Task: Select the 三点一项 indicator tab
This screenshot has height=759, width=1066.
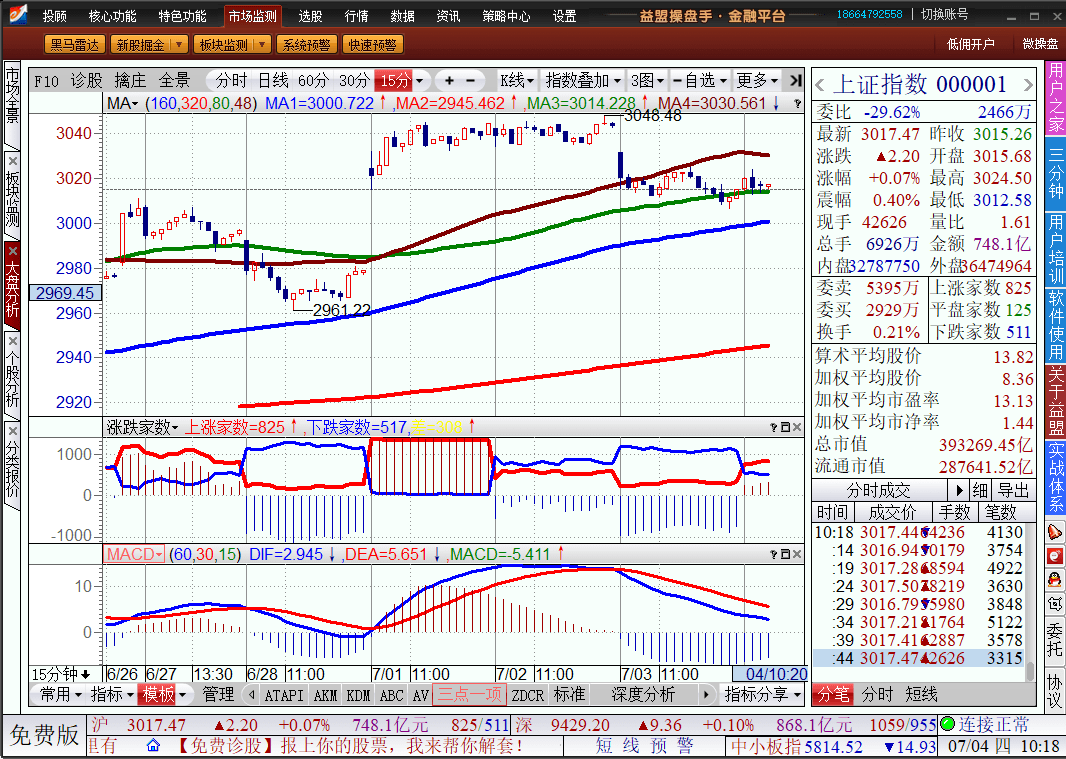Action: (470, 694)
